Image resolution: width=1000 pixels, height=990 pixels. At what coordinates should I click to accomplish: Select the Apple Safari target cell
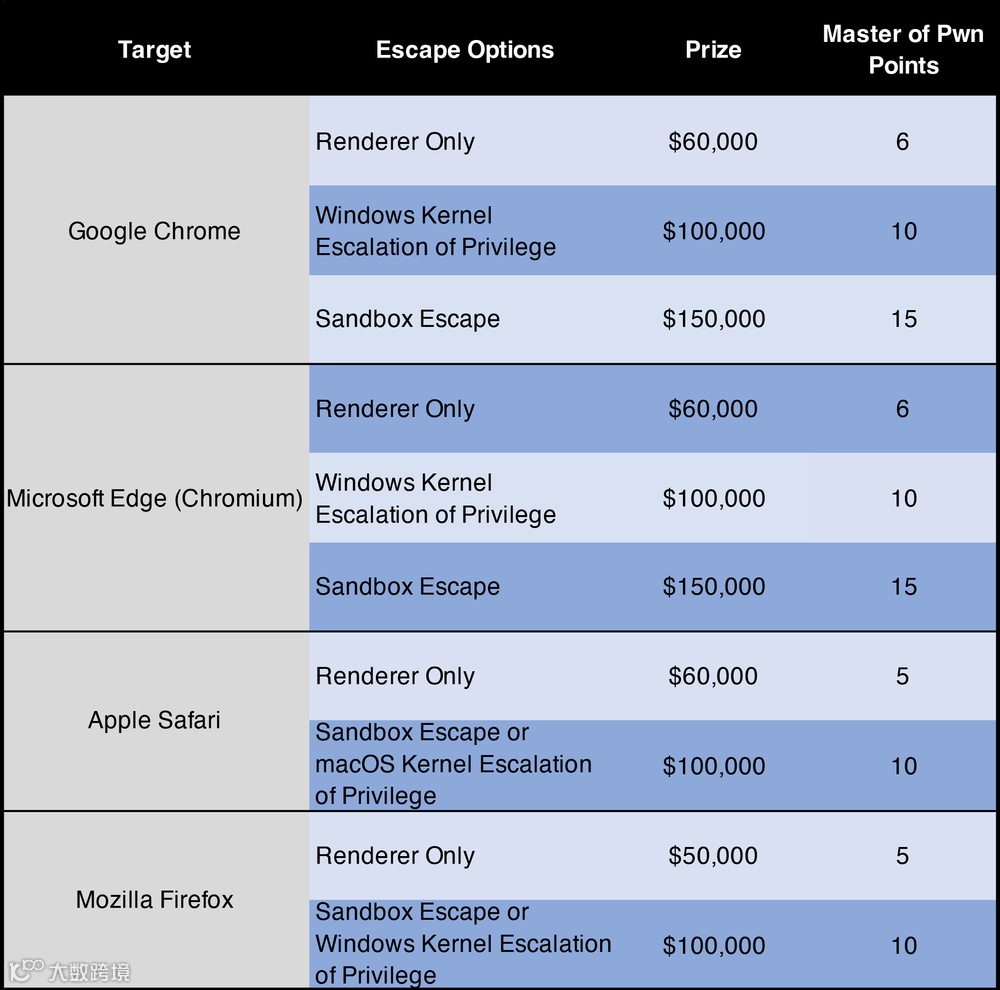(x=154, y=720)
